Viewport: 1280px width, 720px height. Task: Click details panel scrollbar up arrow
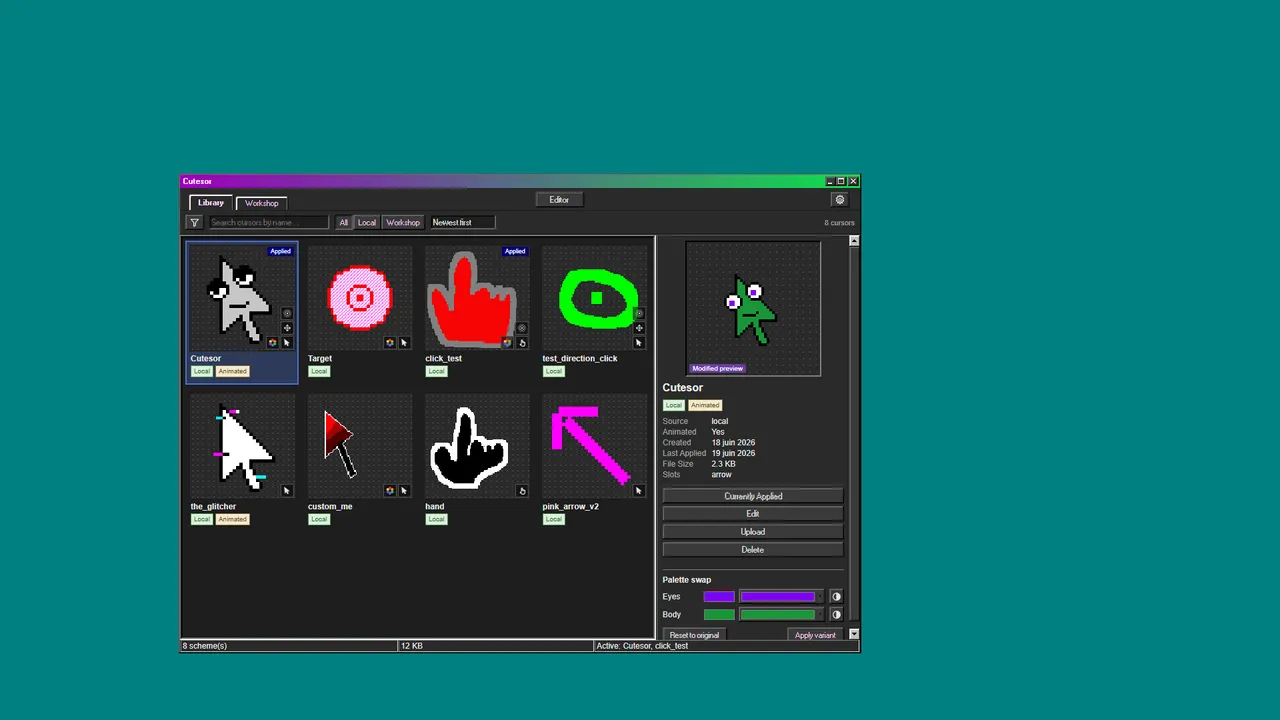point(854,241)
